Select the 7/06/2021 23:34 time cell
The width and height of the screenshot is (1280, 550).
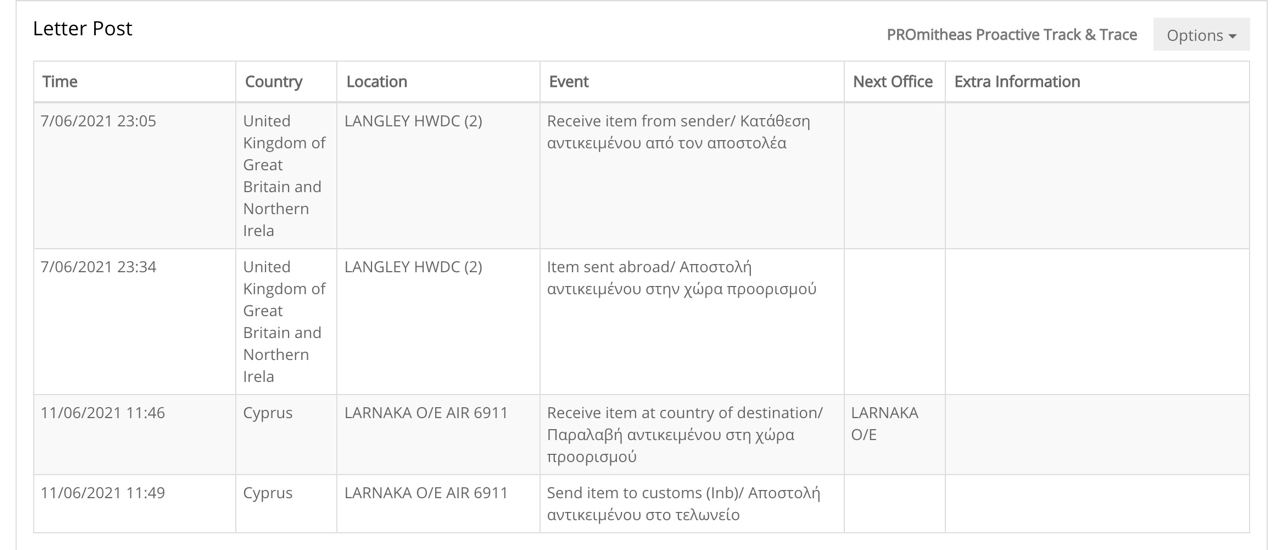(98, 267)
